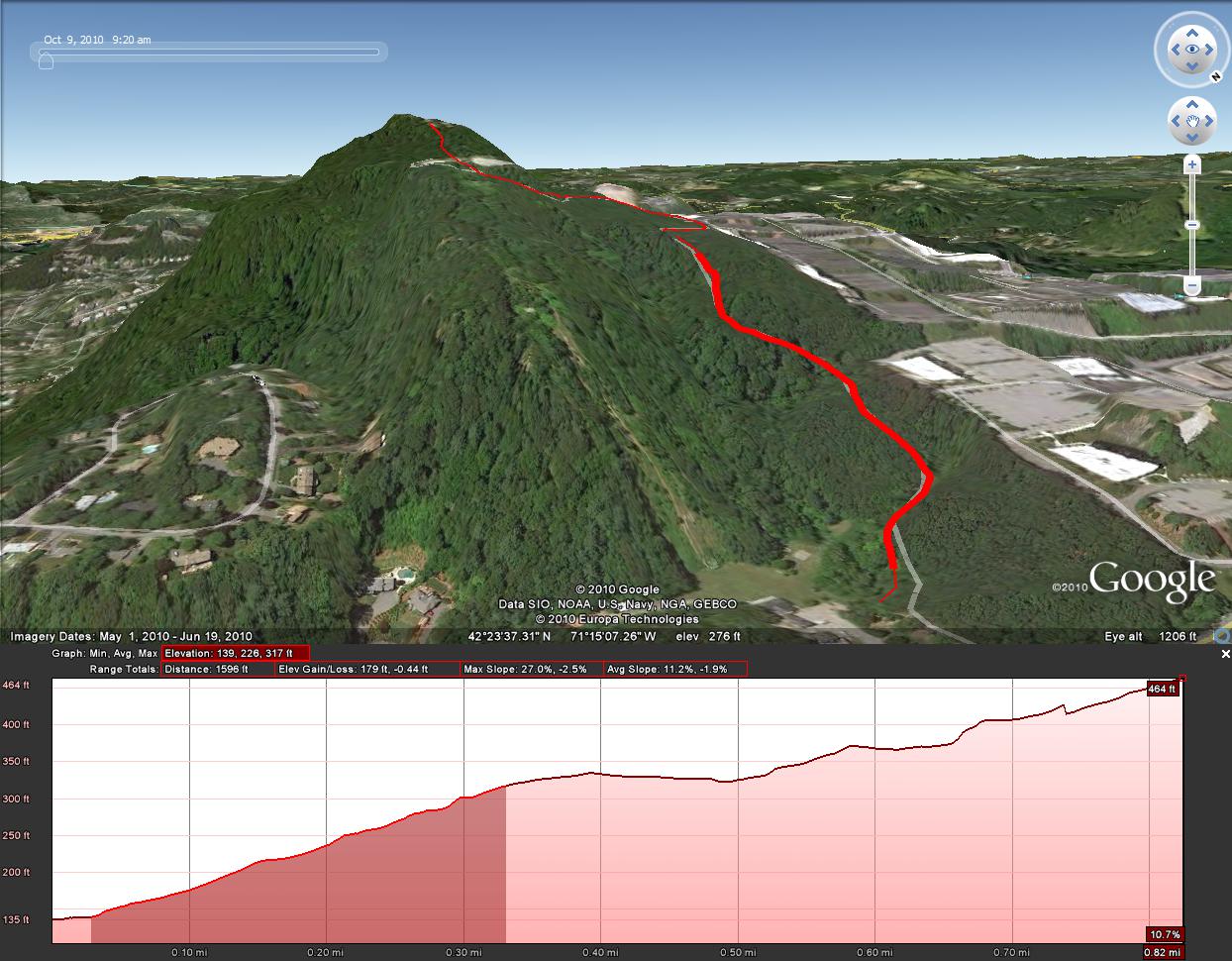
Task: Close the elevation profile panel
Action: tap(1225, 654)
